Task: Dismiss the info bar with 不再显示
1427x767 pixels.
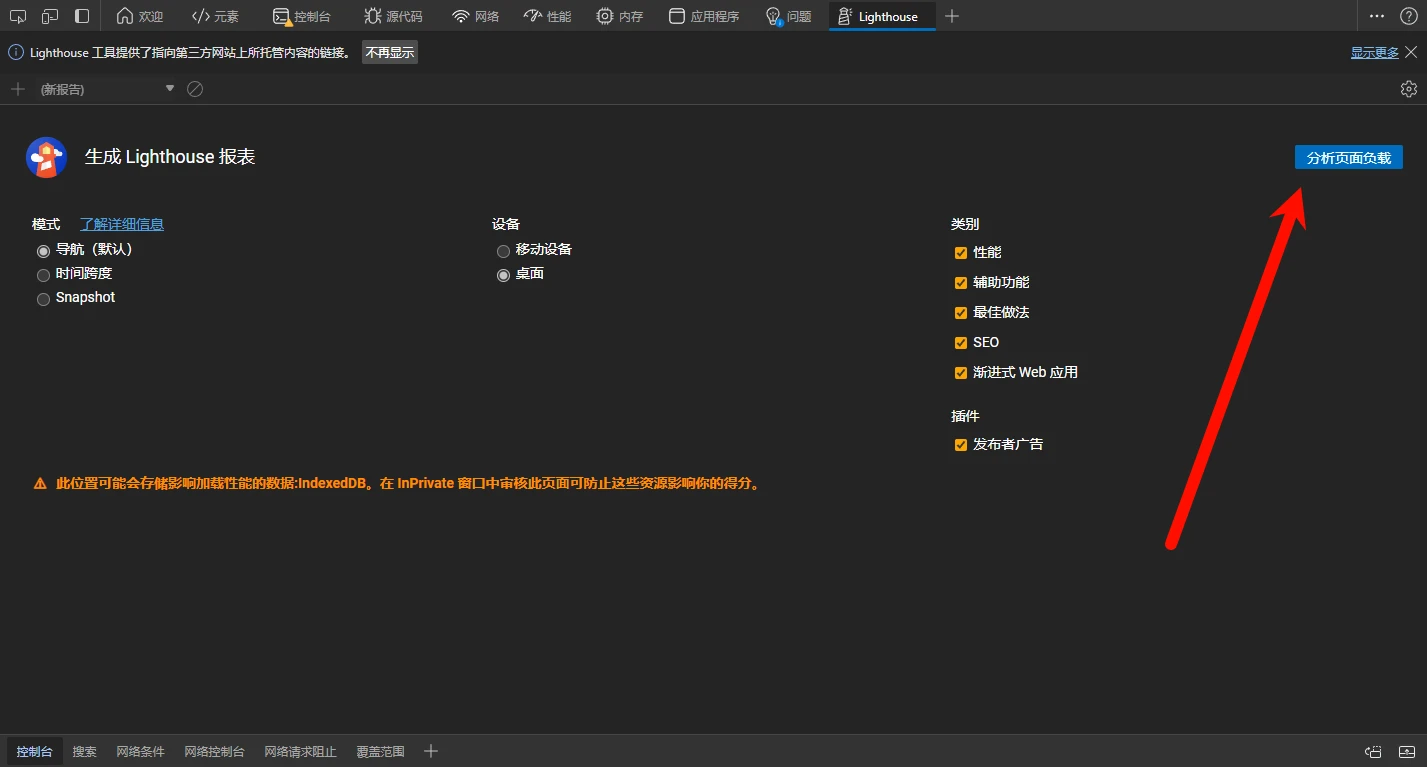Action: 389,53
